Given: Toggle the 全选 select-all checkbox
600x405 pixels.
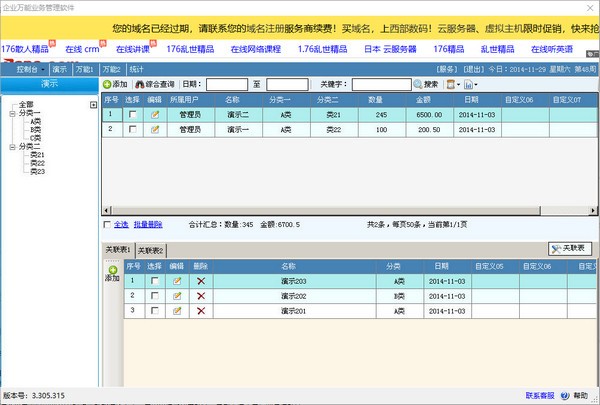Looking at the screenshot, I should [108, 224].
